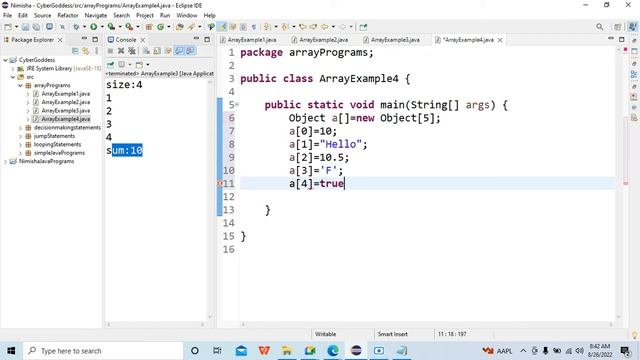Click the Windows search box
Viewport: 640px width, 360px height.
[x=103, y=351]
